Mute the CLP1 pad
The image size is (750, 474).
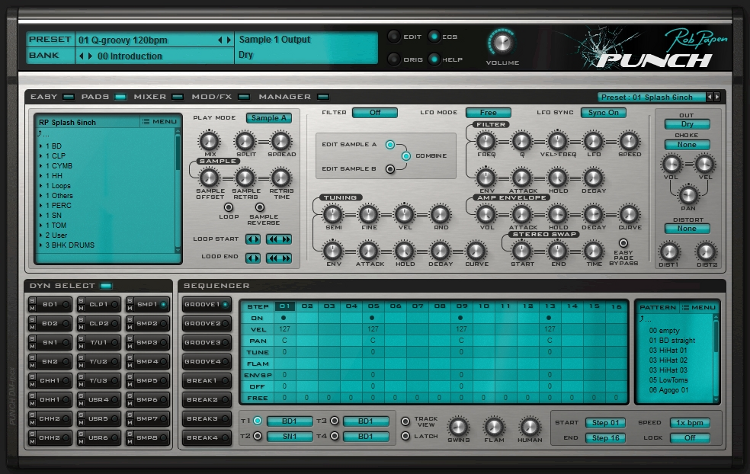(81, 308)
